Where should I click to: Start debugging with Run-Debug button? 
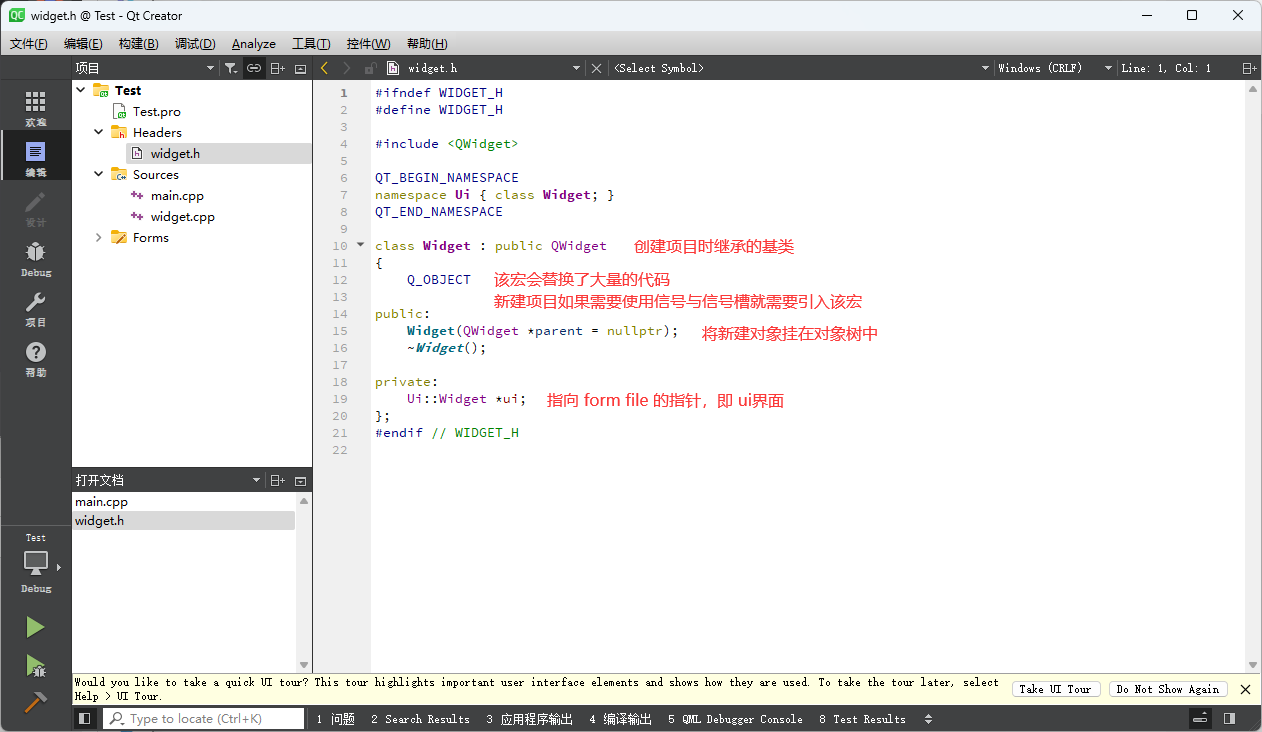pos(36,665)
